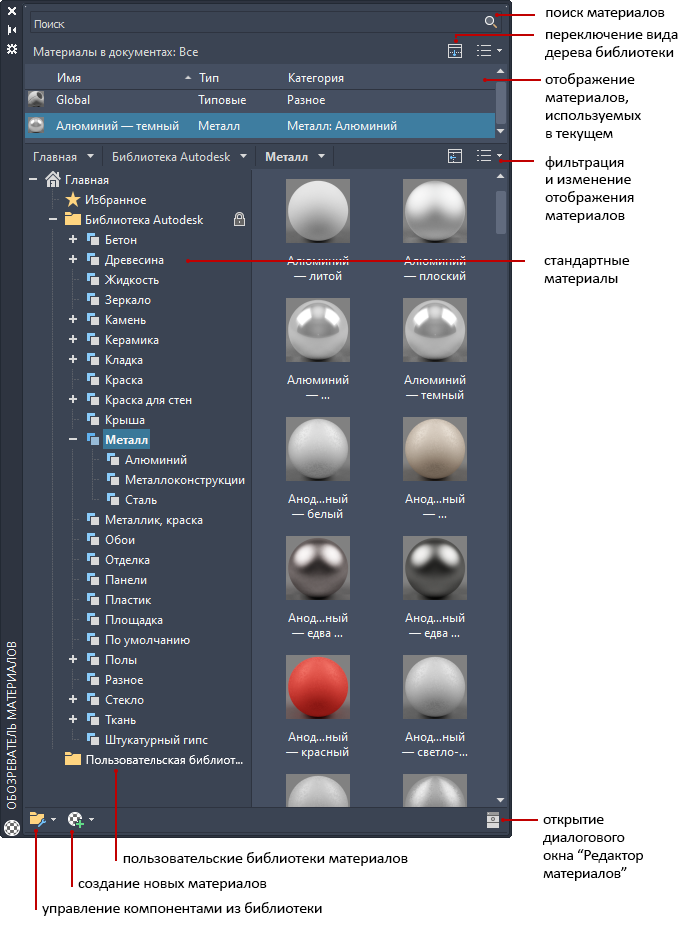Image resolution: width=692 pixels, height=926 pixels.
Task: Open the Главная breadcrumb dropdown
Action: point(90,156)
